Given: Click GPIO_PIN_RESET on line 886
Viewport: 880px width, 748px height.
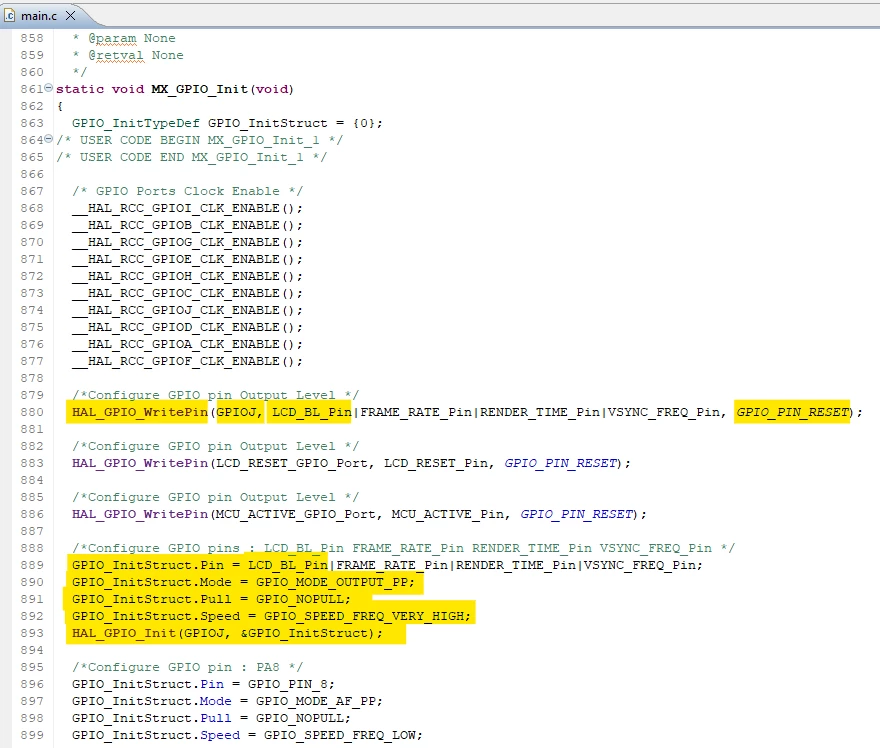Looking at the screenshot, I should point(576,515).
